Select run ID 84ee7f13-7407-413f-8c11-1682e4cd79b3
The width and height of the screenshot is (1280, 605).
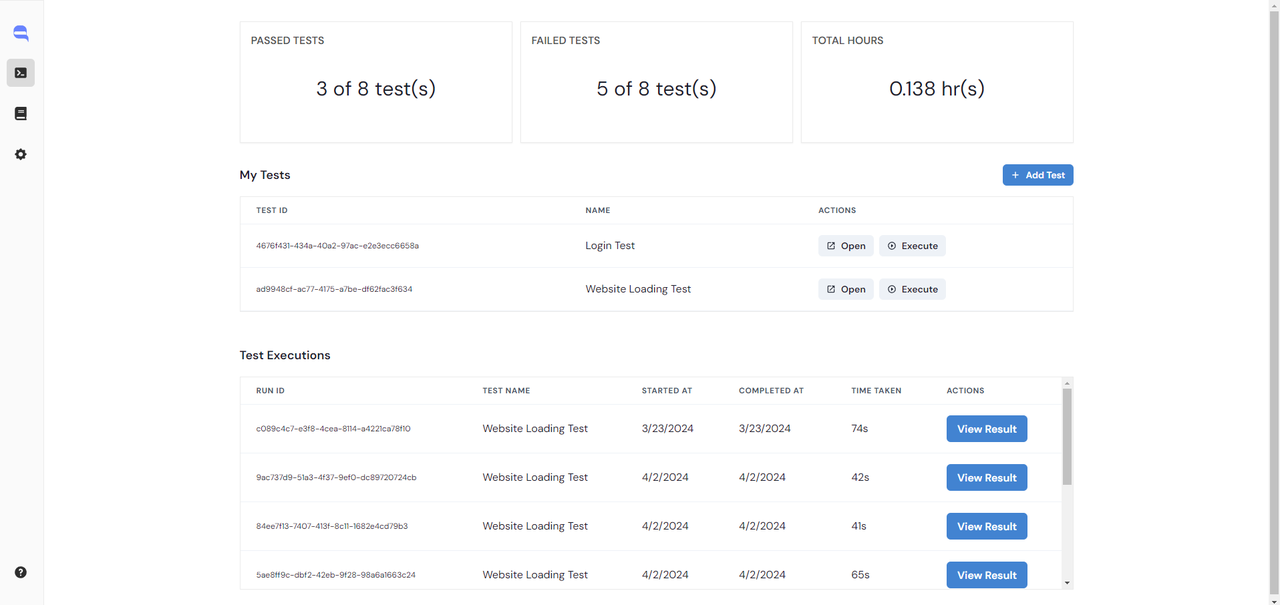(332, 527)
